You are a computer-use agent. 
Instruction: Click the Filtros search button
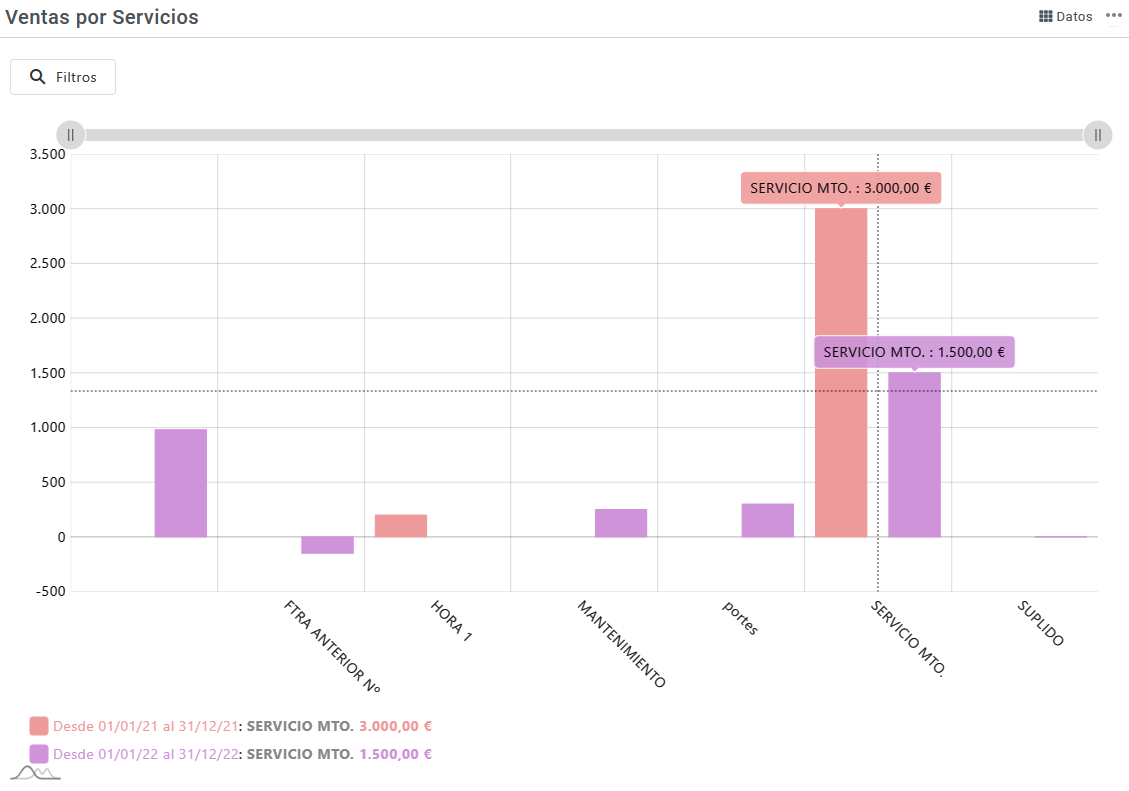pyautogui.click(x=63, y=77)
